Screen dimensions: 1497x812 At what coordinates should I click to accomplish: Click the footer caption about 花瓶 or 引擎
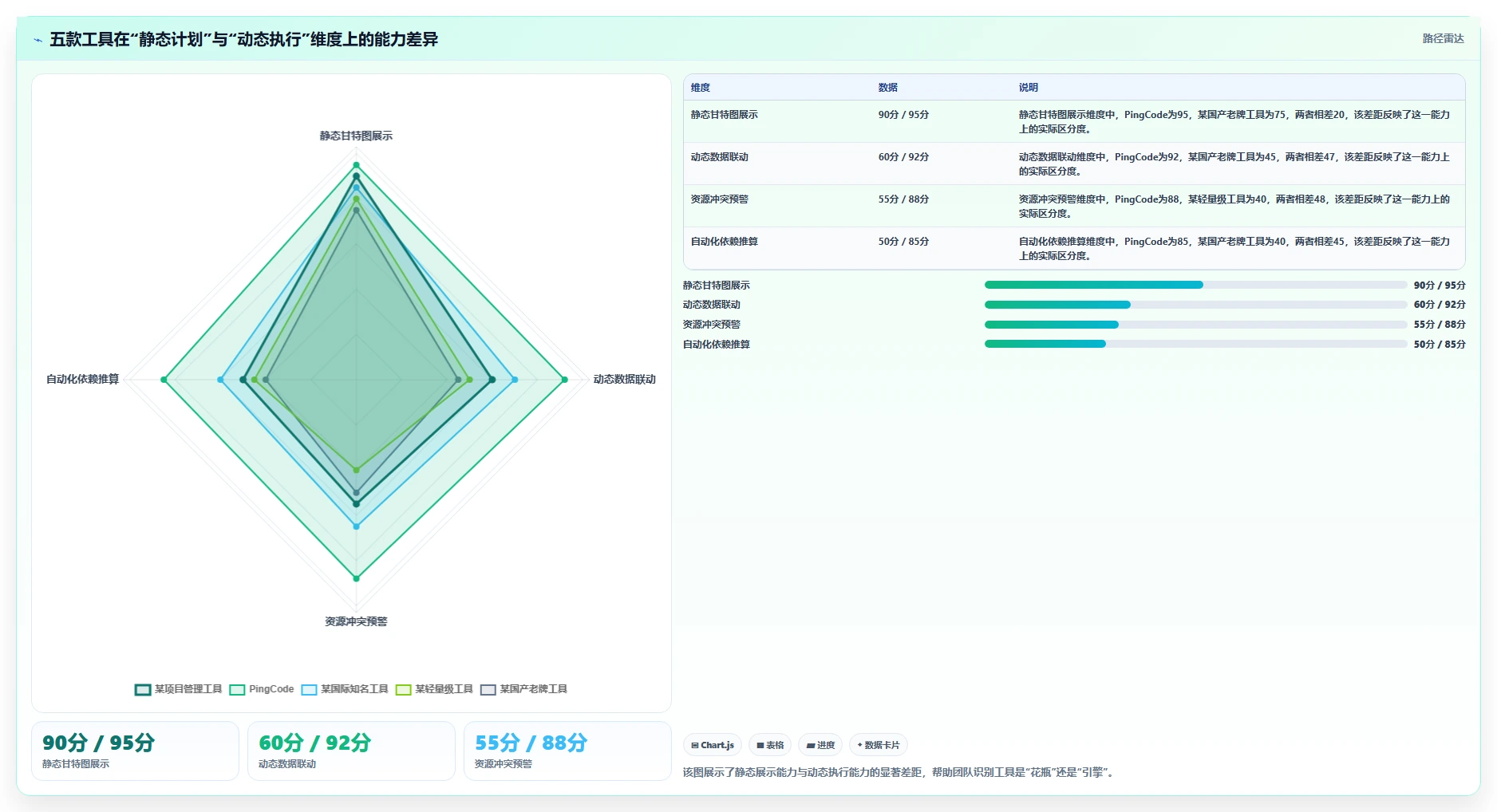(899, 772)
